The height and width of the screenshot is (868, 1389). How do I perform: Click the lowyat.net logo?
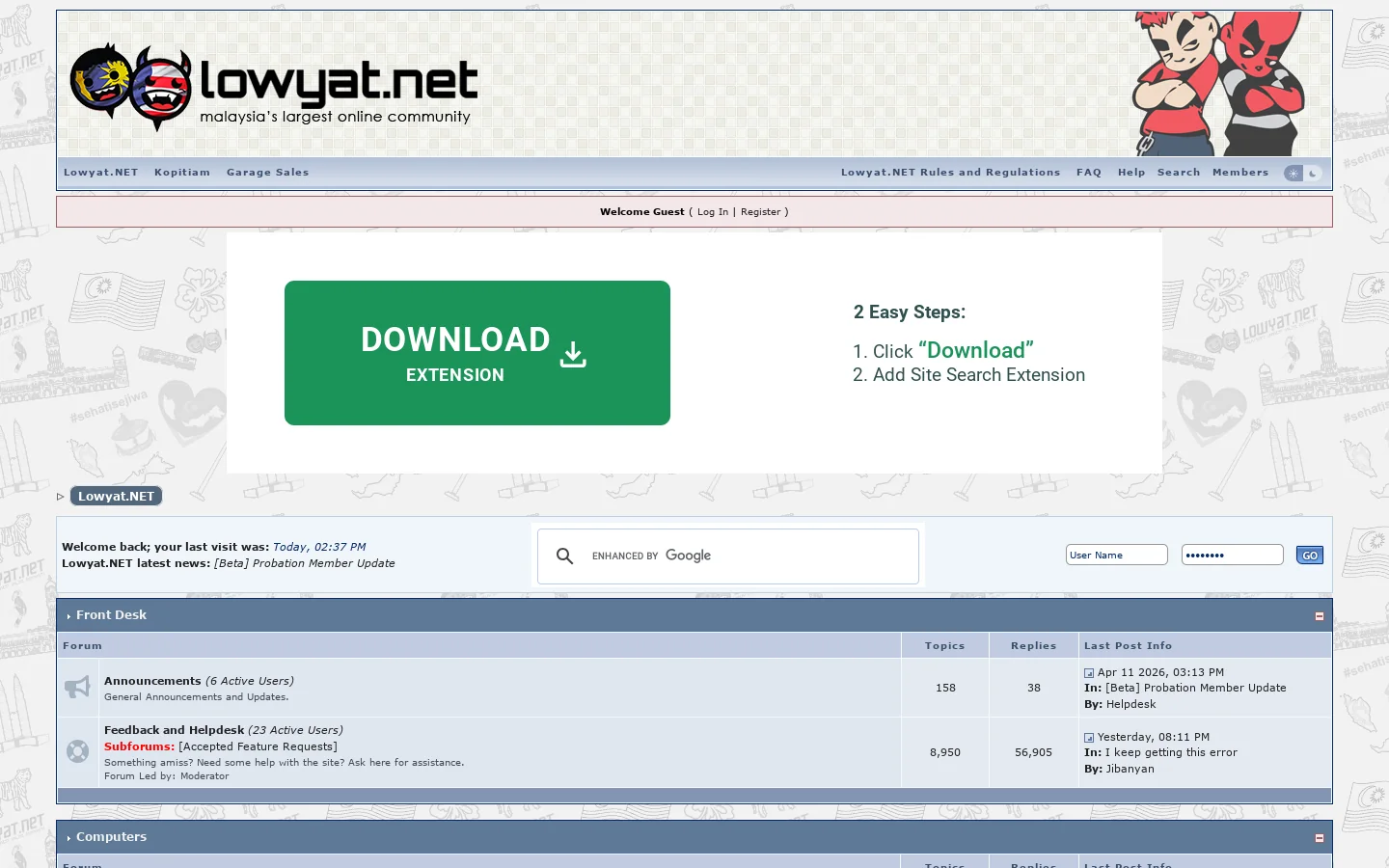(274, 87)
